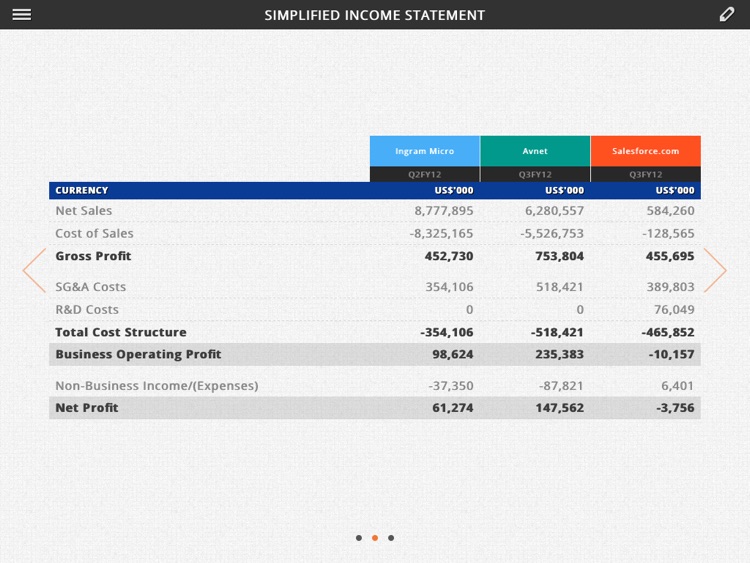750x563 pixels.
Task: Click the Non-Business Income/(Expenses) label
Action: coord(157,386)
